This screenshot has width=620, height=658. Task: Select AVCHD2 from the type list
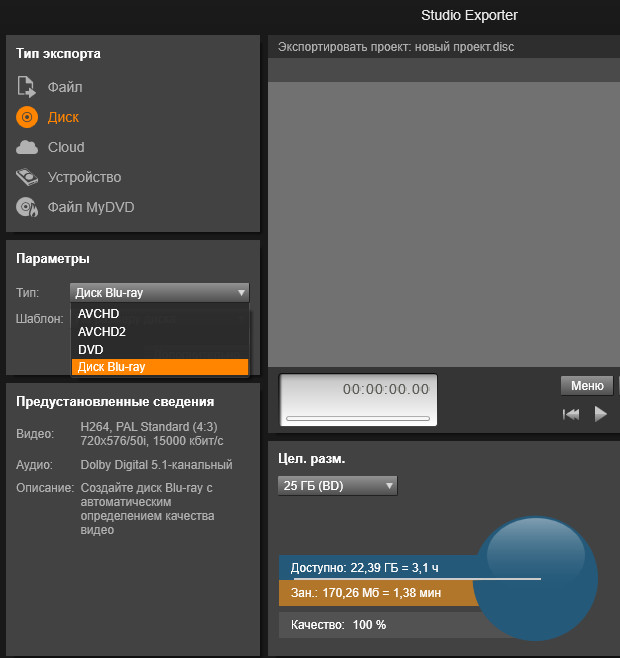160,332
